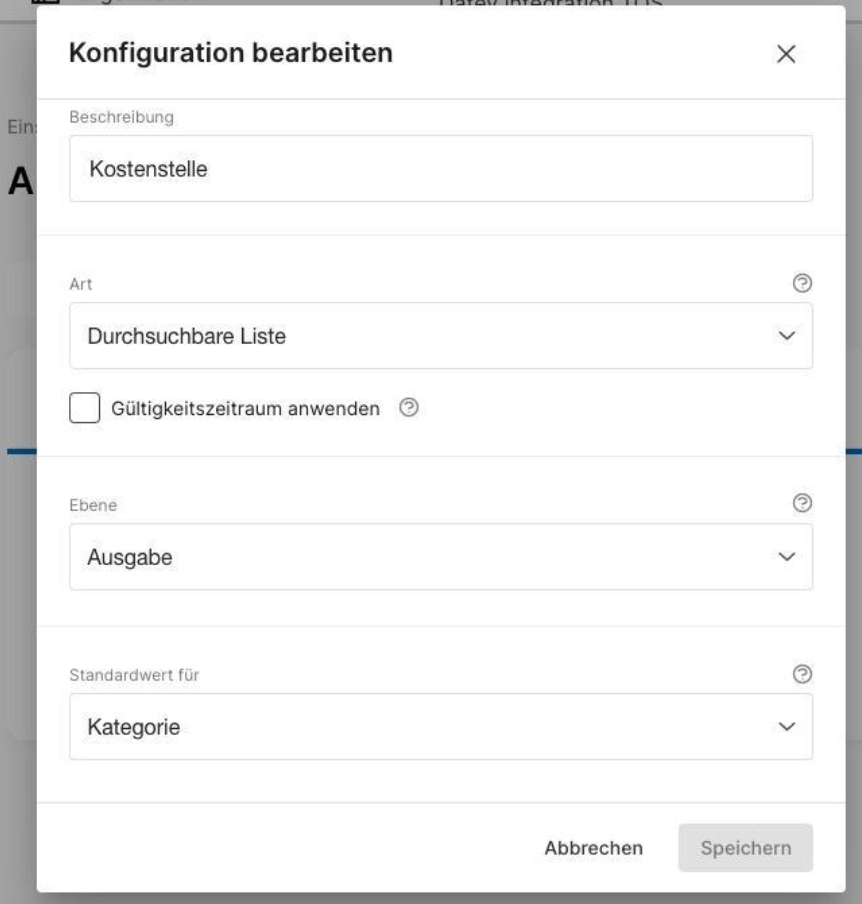Click the Speichern button
The width and height of the screenshot is (862, 904).
point(746,848)
